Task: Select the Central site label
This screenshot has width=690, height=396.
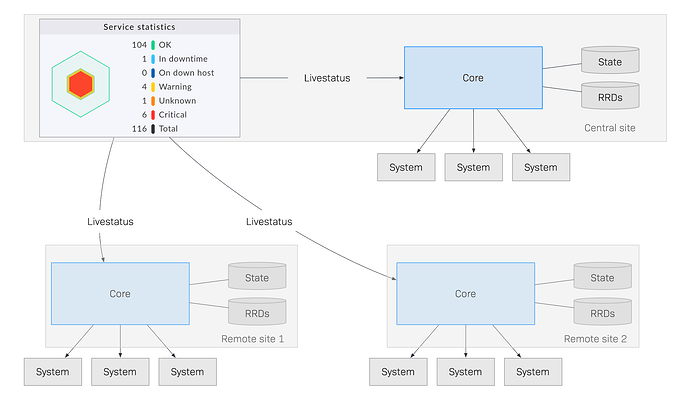Action: point(609,128)
